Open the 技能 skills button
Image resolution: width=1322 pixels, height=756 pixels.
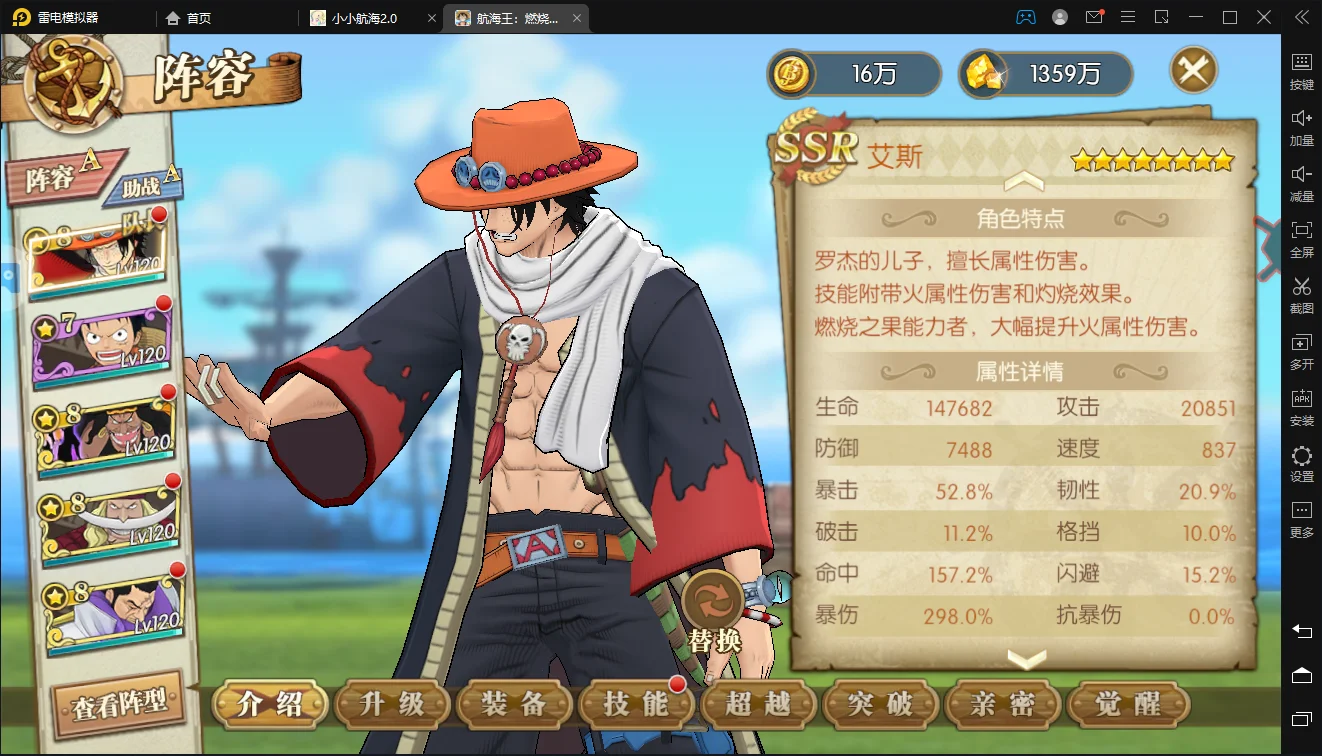click(636, 703)
